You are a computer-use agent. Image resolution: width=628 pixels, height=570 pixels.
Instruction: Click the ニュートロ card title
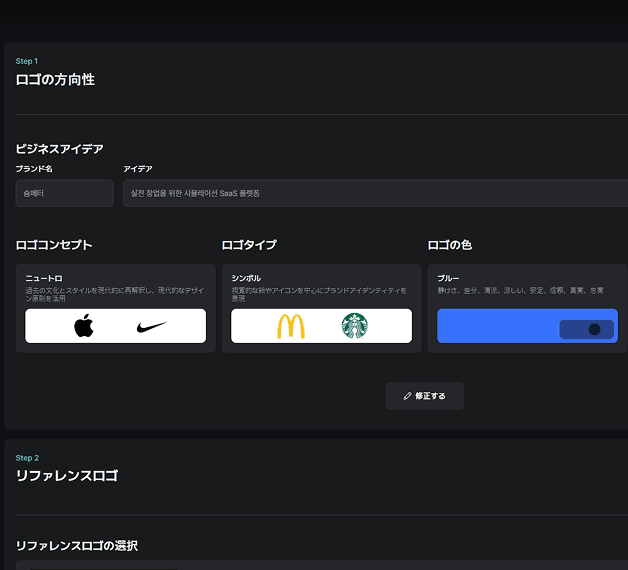click(44, 278)
